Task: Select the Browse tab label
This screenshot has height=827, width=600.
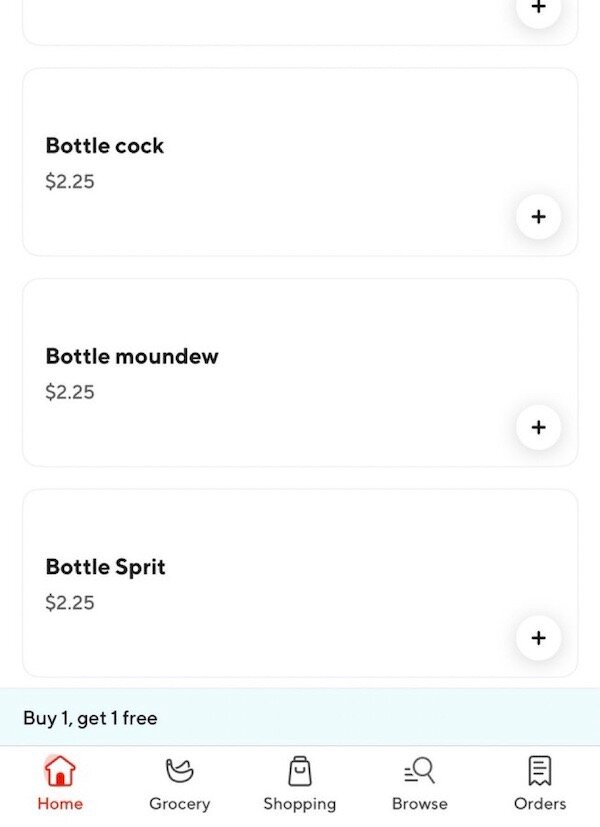Action: point(419,803)
